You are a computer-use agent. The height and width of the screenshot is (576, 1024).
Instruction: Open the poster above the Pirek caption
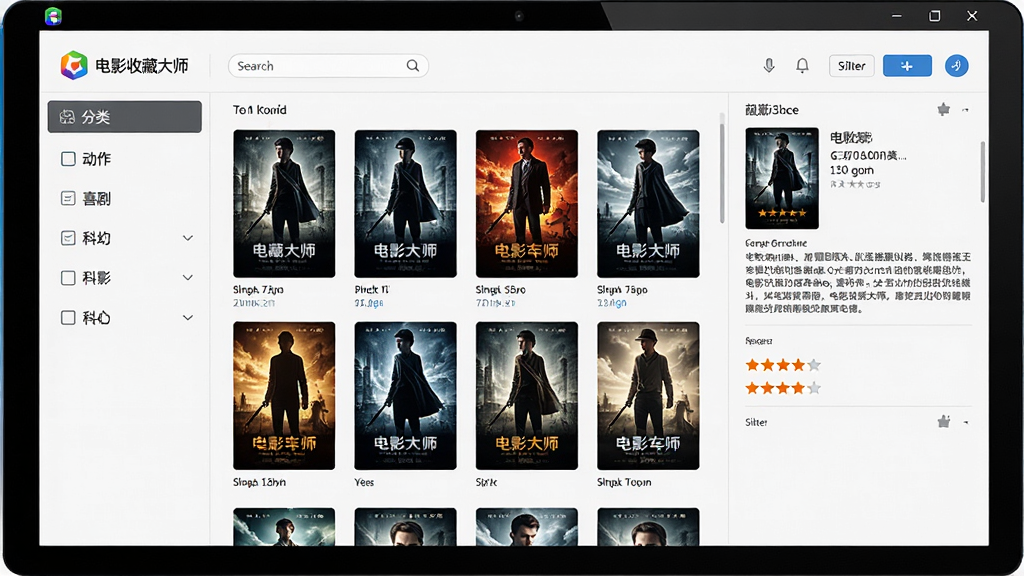[x=406, y=204]
